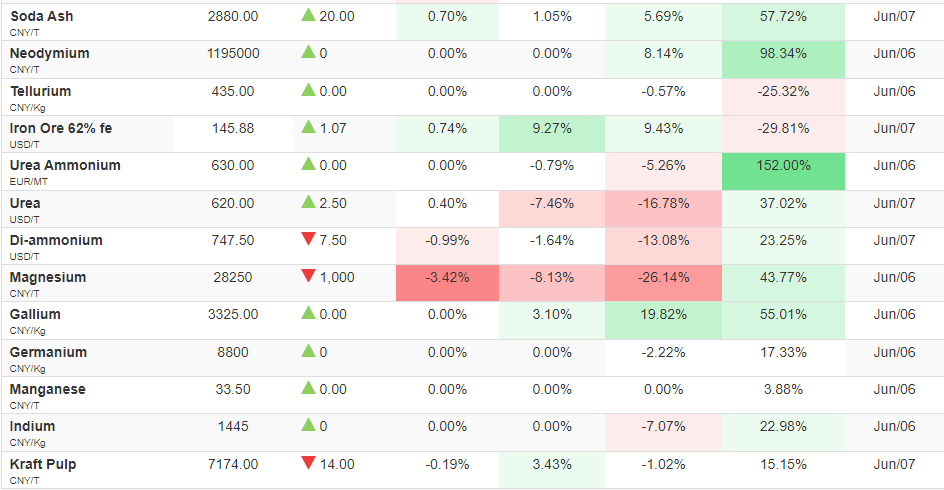Click the 152.00% yearly change cell
Screen dimensions: 944x490
click(783, 172)
